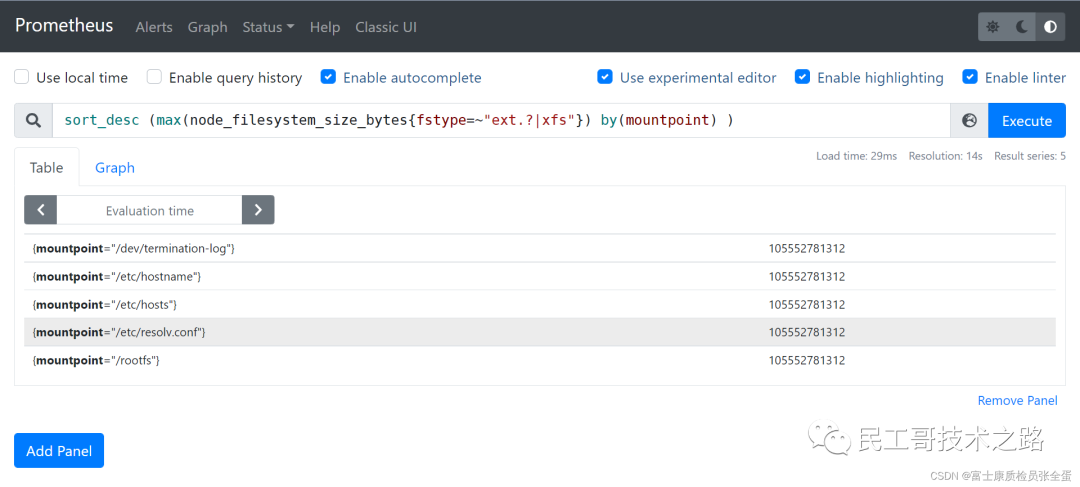
Task: Open the metrics explorer globe icon
Action: pos(969,121)
